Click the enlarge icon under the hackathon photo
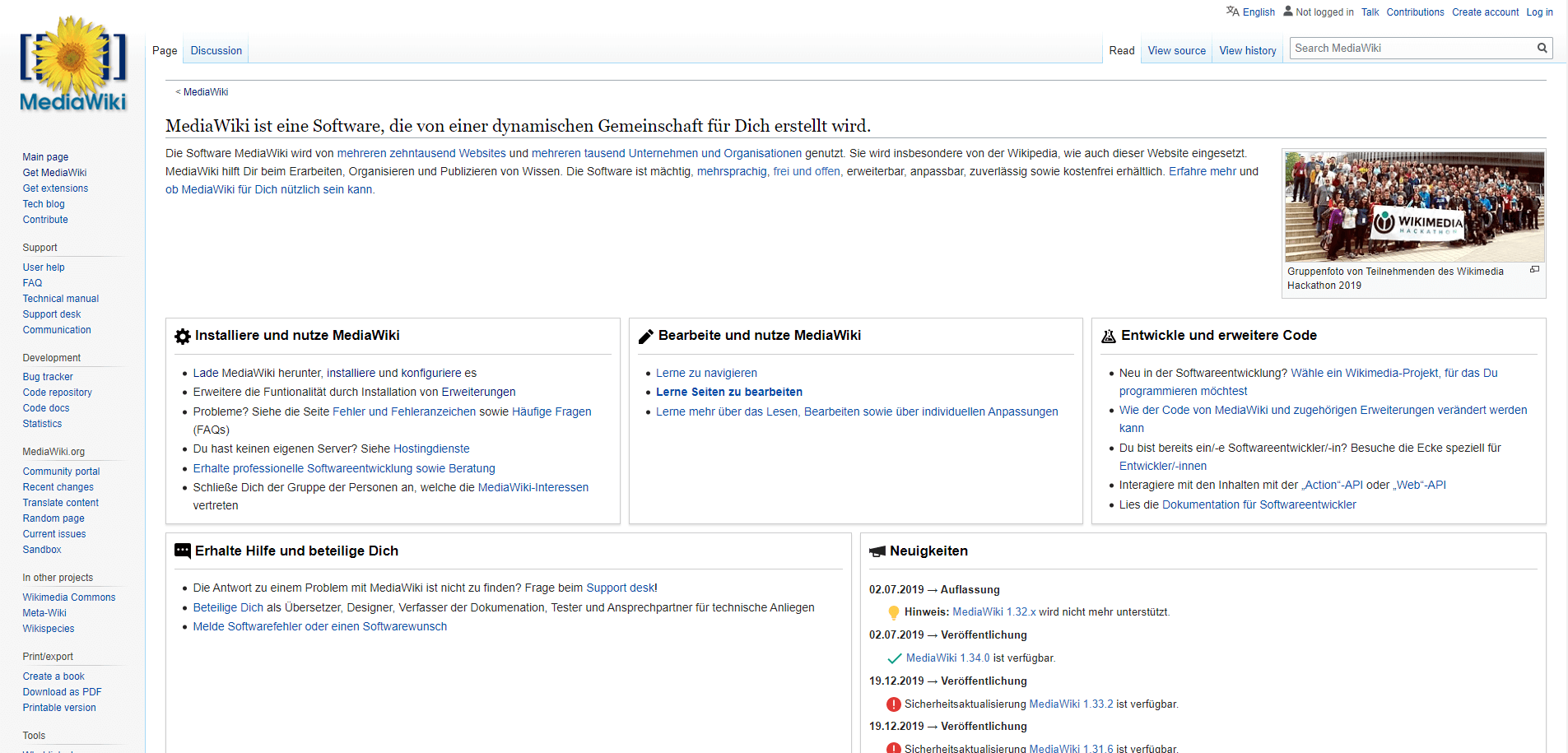1568x753 pixels. pos(1534,270)
